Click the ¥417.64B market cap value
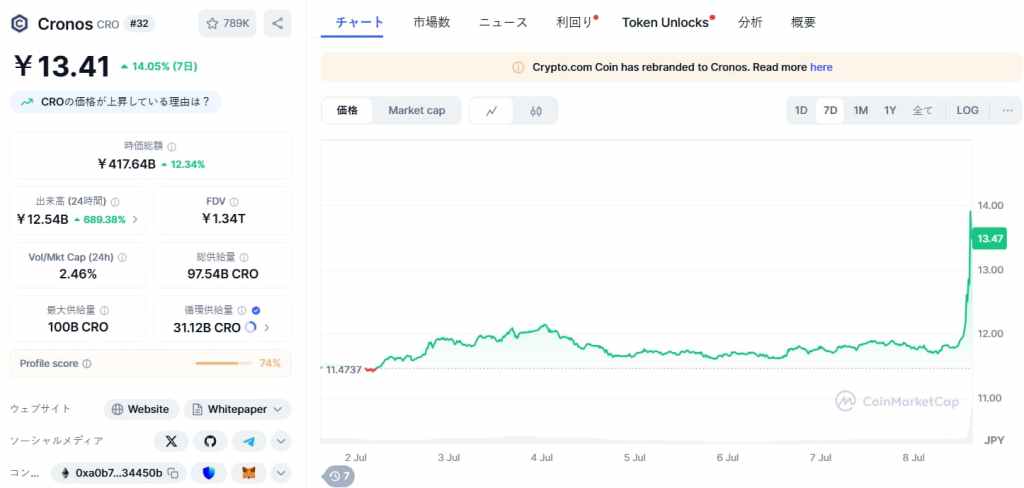The height and width of the screenshot is (488, 1024). coord(126,164)
